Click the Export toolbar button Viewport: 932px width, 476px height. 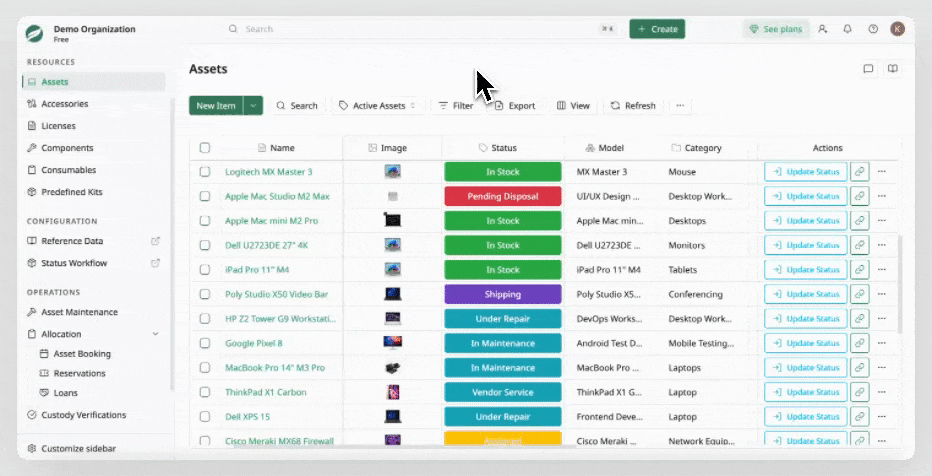coord(515,106)
